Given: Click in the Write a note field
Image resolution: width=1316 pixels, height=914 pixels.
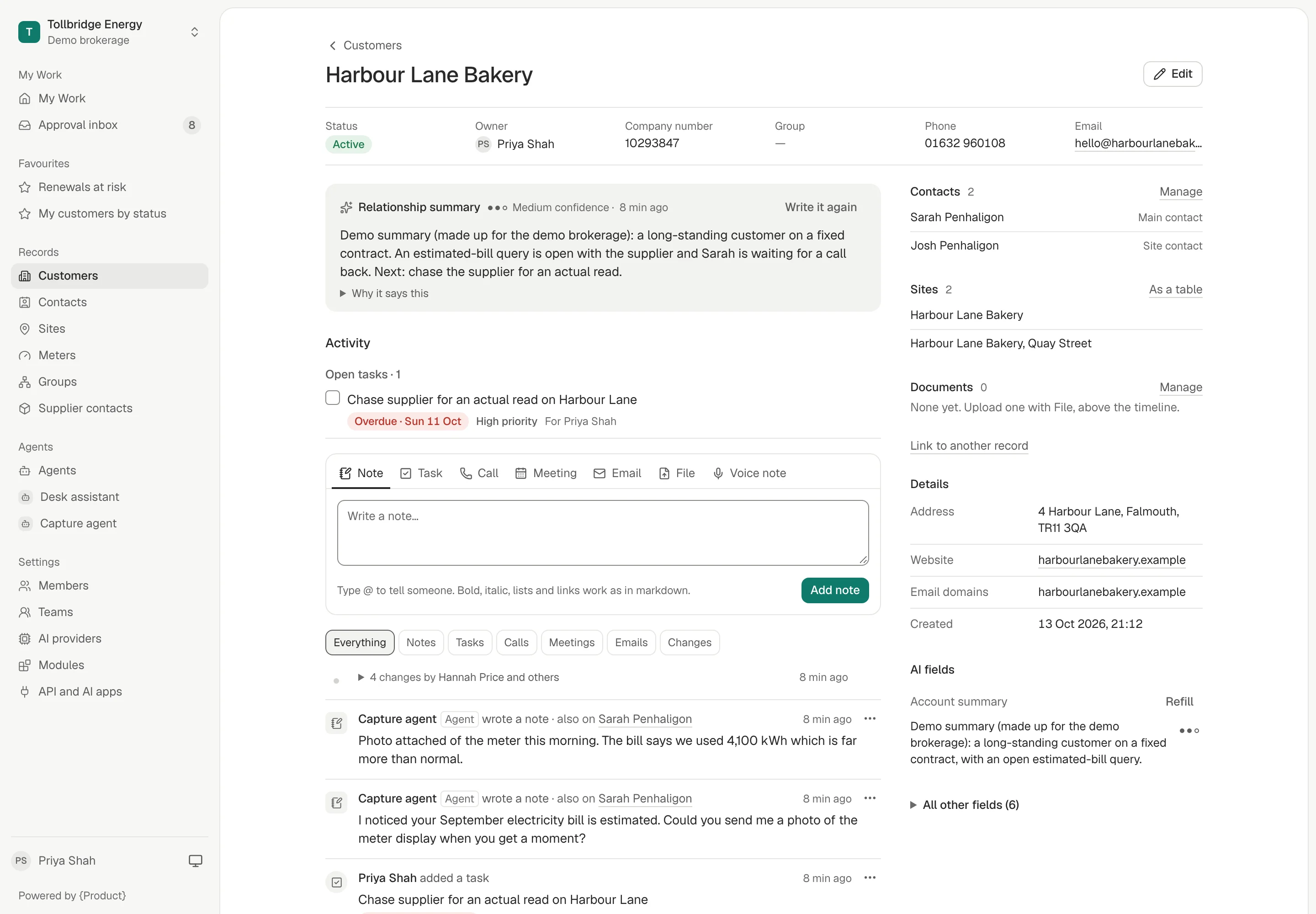Looking at the screenshot, I should [x=603, y=533].
